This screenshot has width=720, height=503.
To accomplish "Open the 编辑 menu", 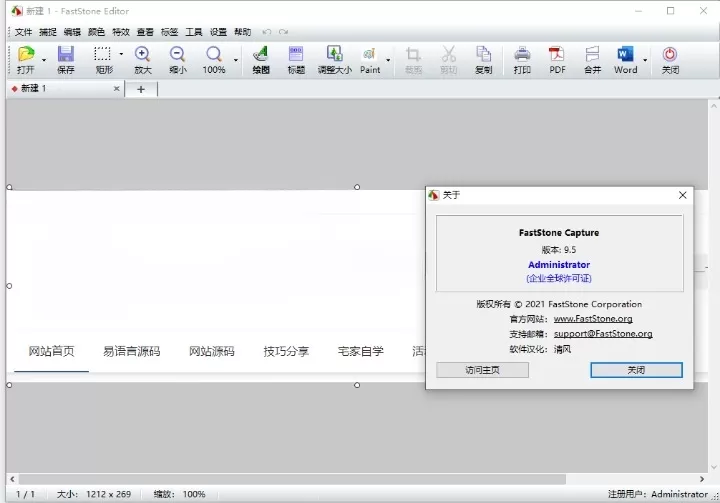I will coord(72,32).
